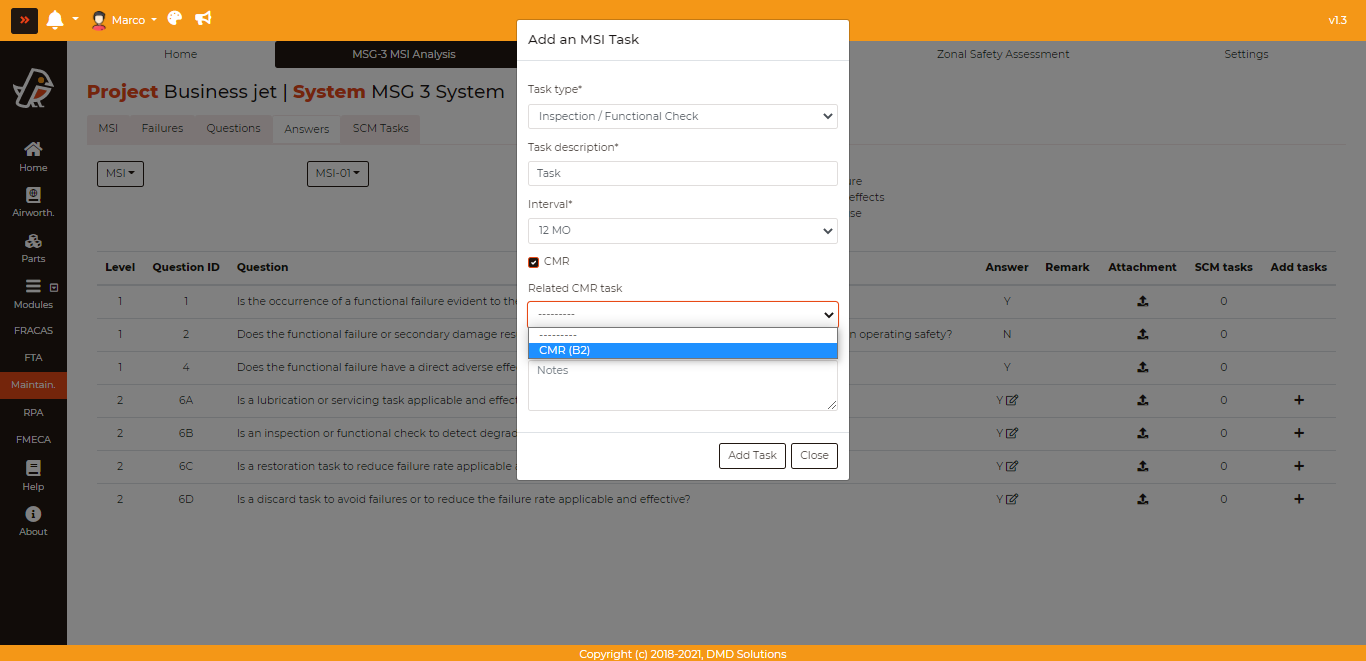Screen dimensions: 1366x661
Task: Expand the MSI-01 dropdown button
Action: coord(337,174)
